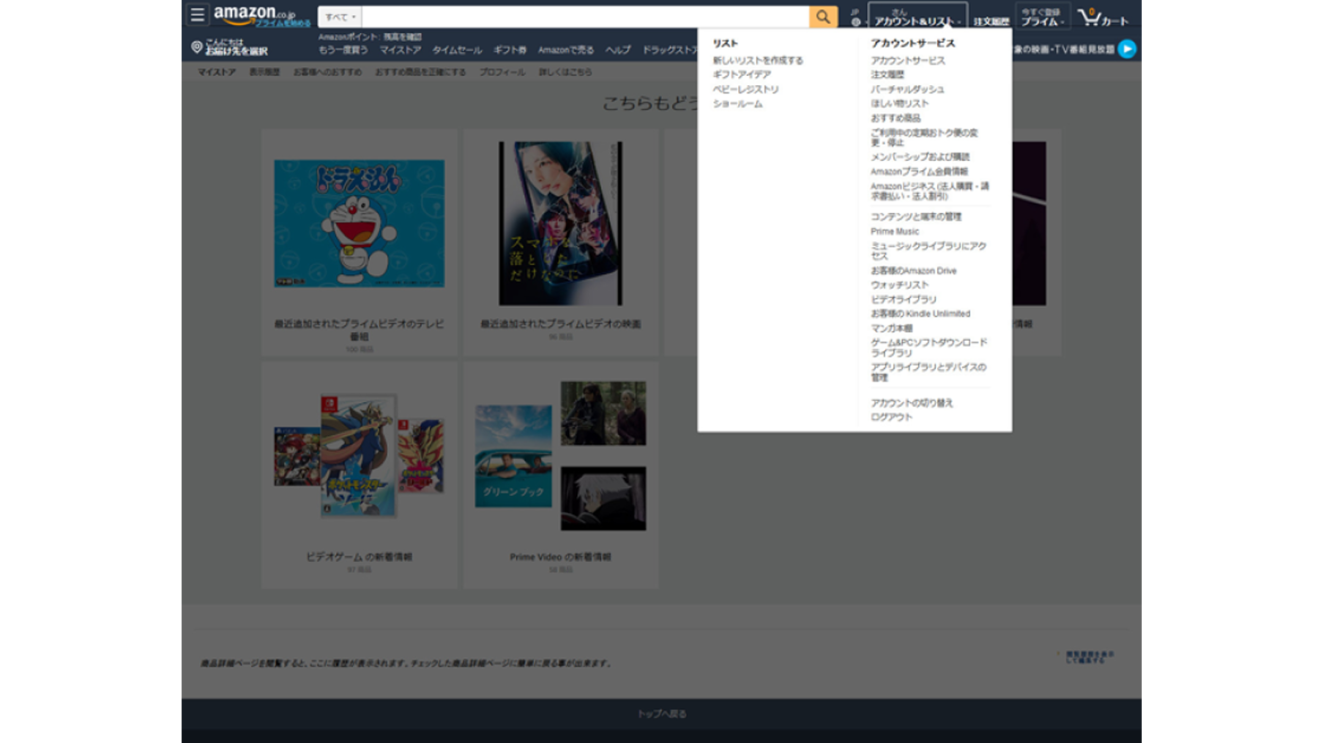Click トップへ戻る footer bar
The image size is (1320, 743).
(x=661, y=714)
